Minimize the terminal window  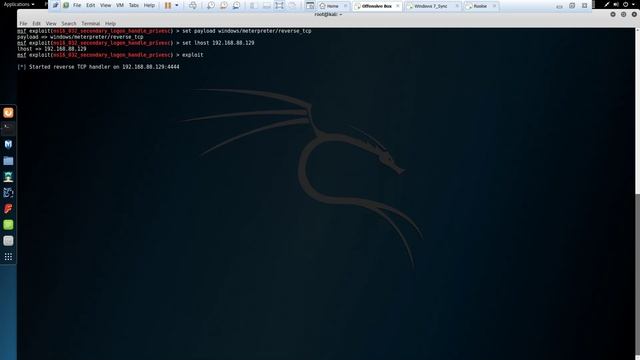[613, 14]
